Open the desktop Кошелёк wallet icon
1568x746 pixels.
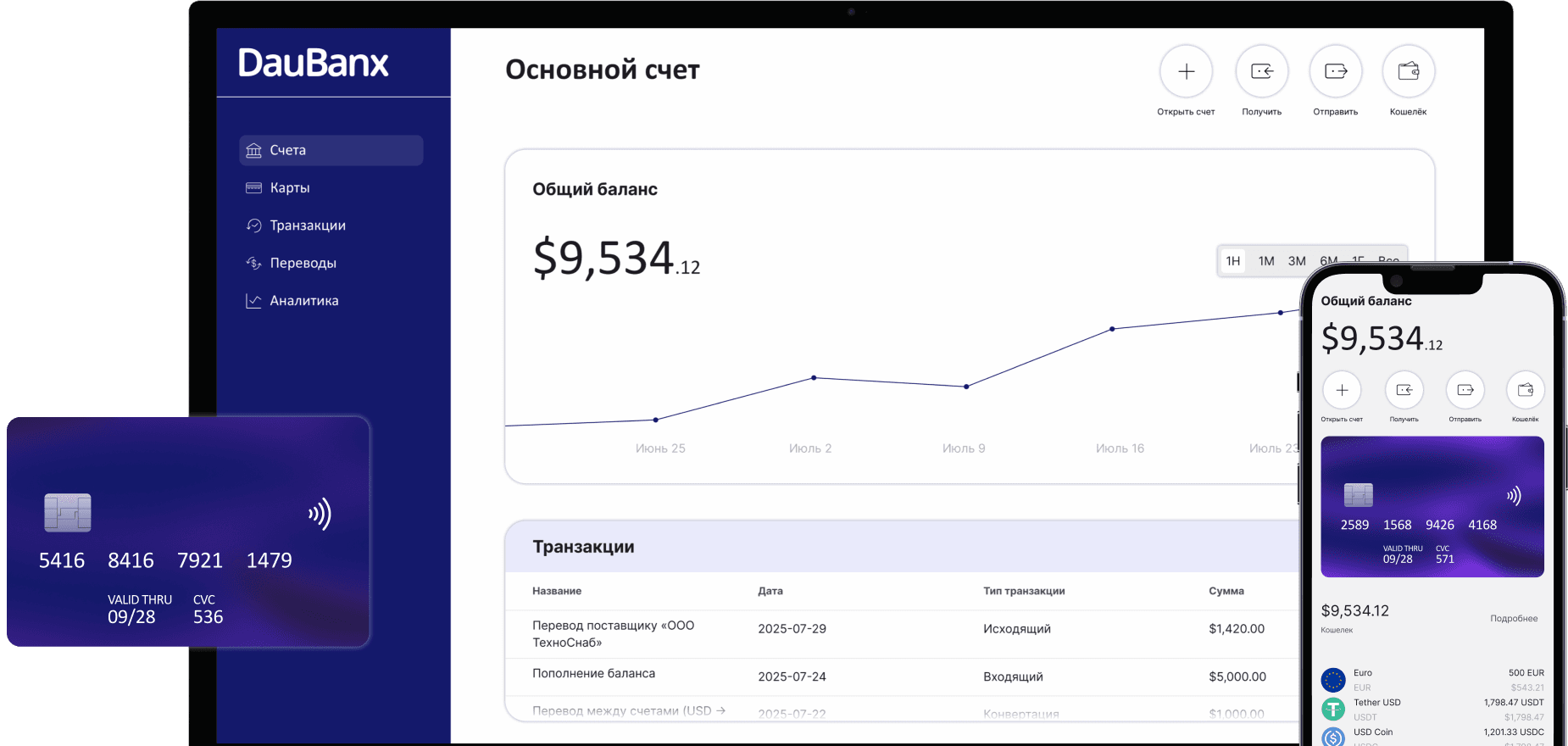(1409, 71)
